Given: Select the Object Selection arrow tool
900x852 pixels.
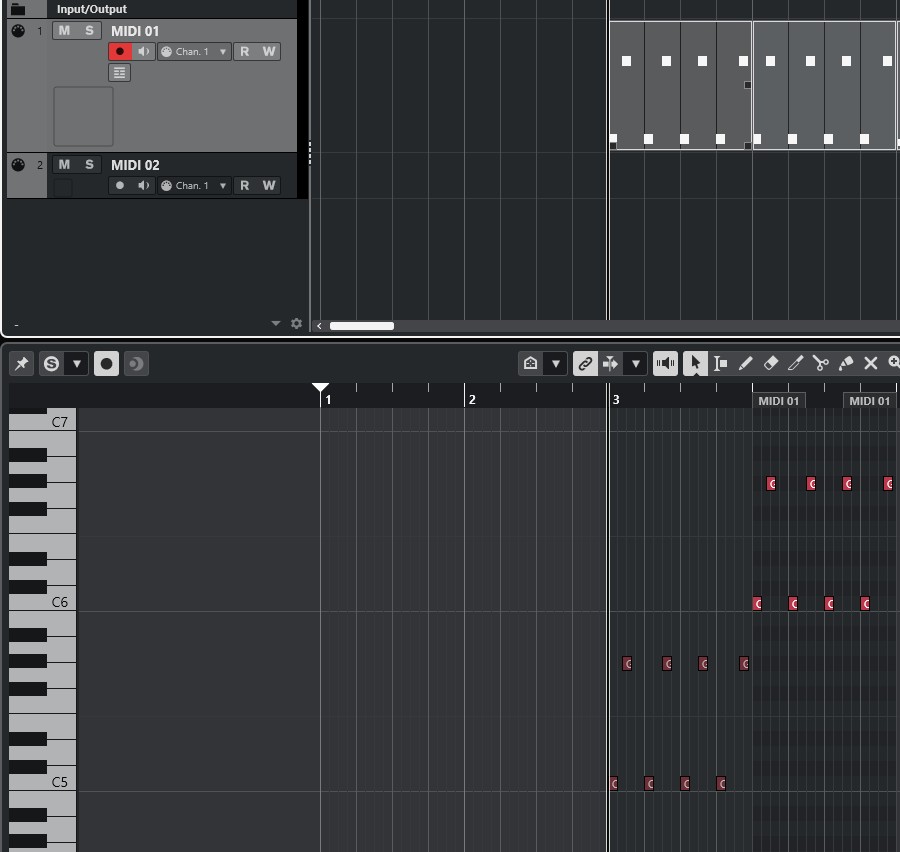Looking at the screenshot, I should 695,363.
